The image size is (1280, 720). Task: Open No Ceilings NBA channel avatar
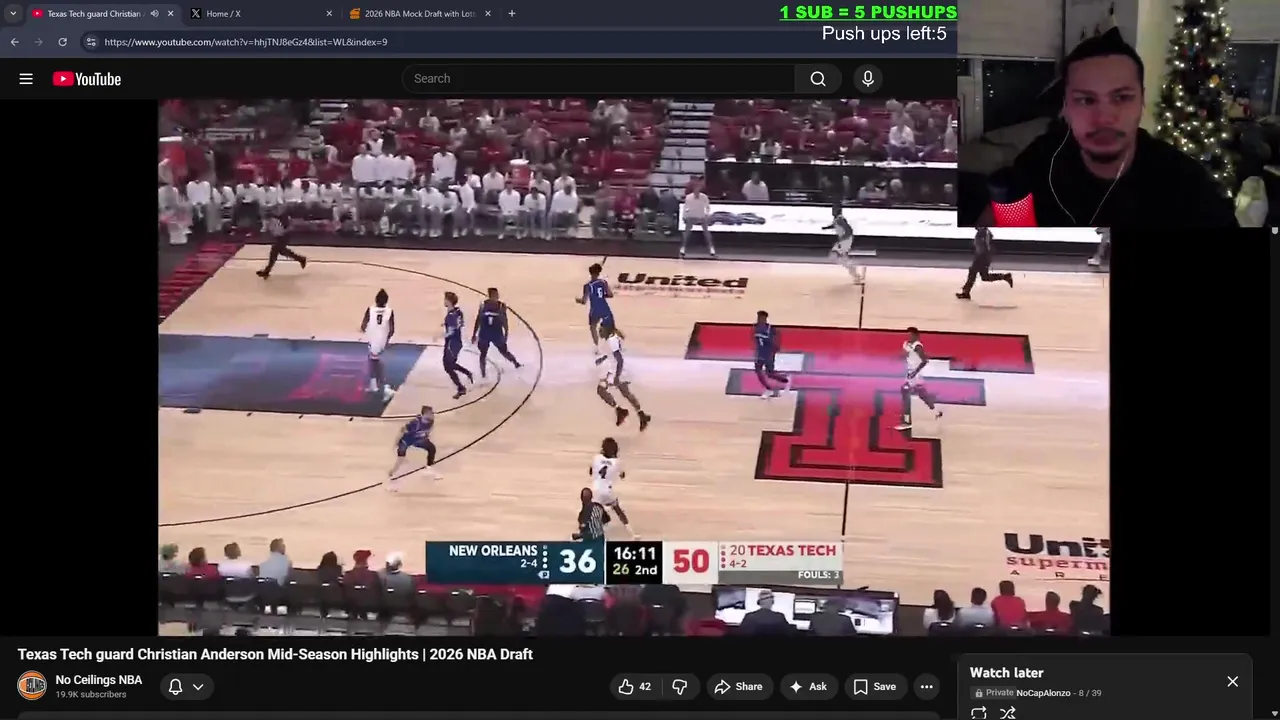(x=32, y=686)
